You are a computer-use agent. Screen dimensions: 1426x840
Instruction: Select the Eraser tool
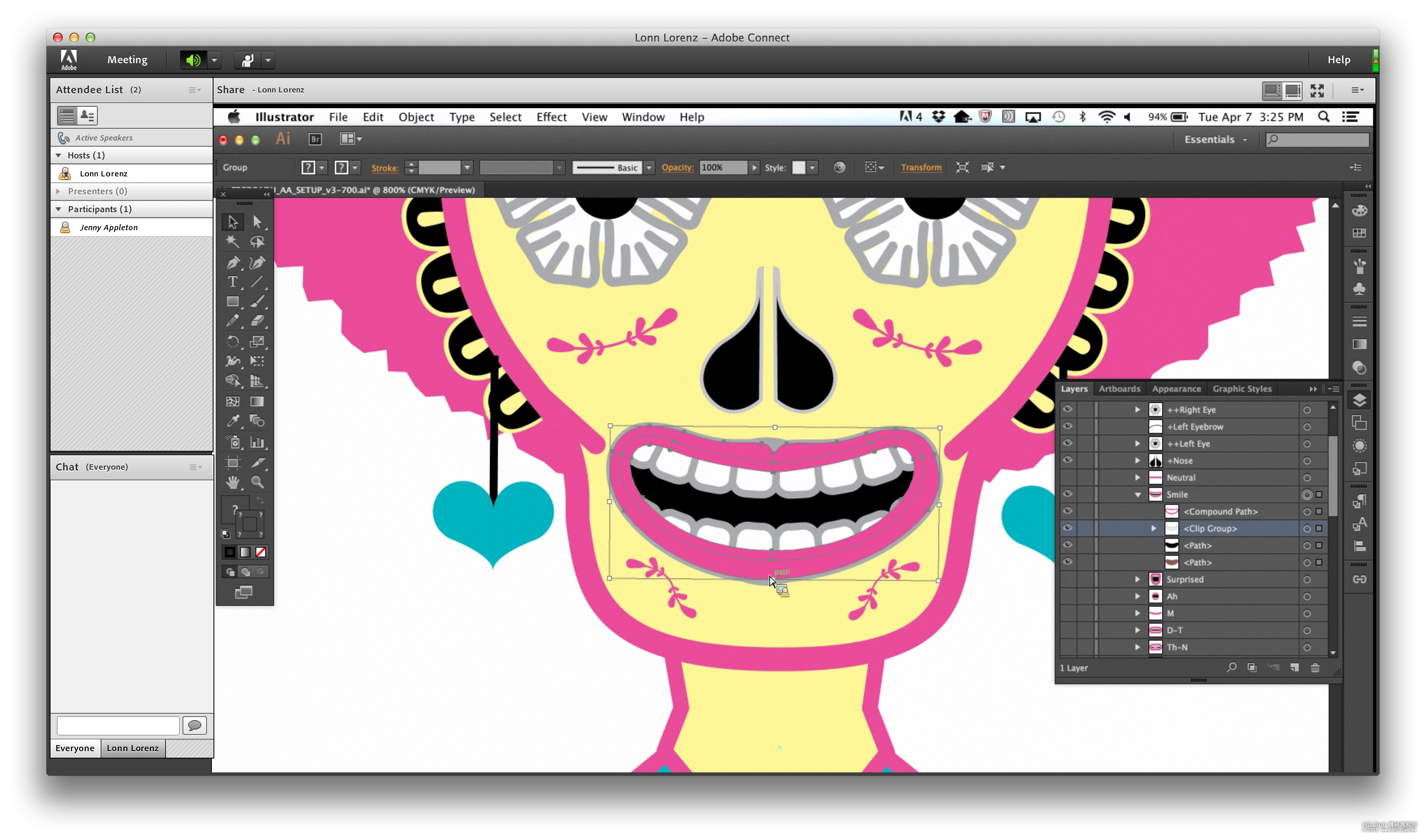point(257,321)
